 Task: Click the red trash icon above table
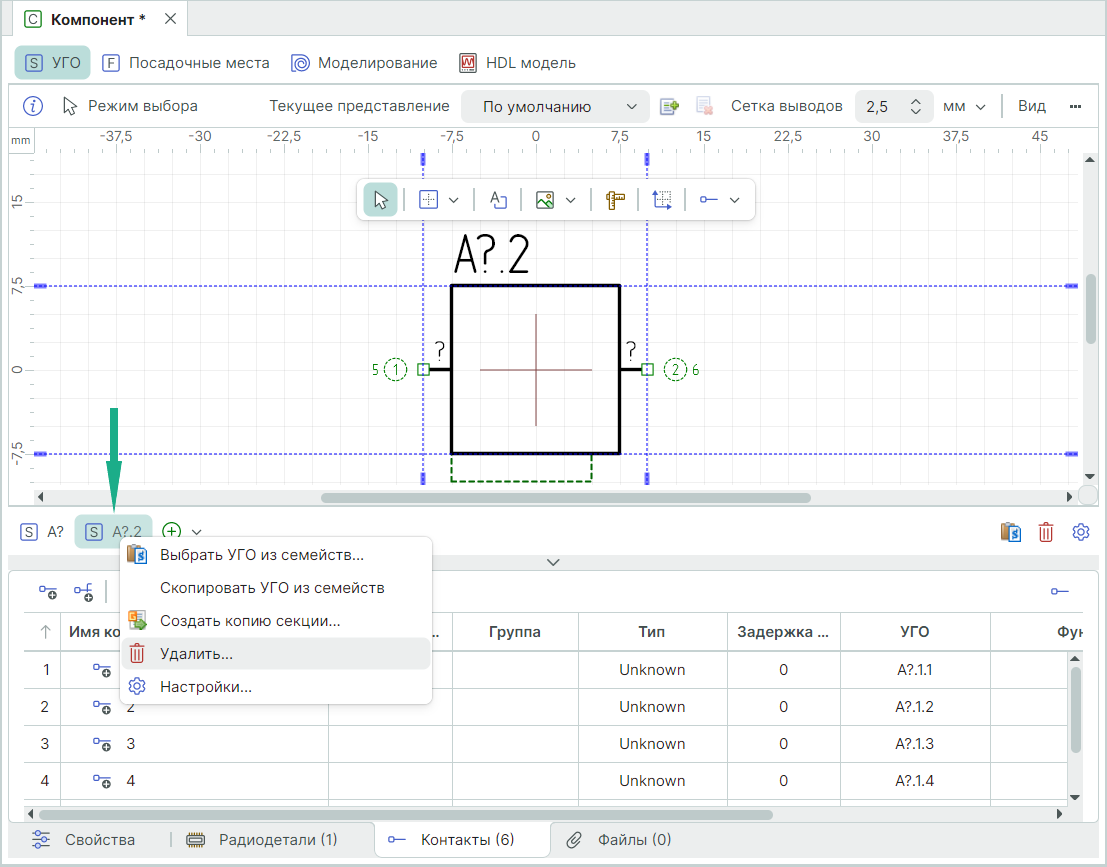coord(1045,532)
